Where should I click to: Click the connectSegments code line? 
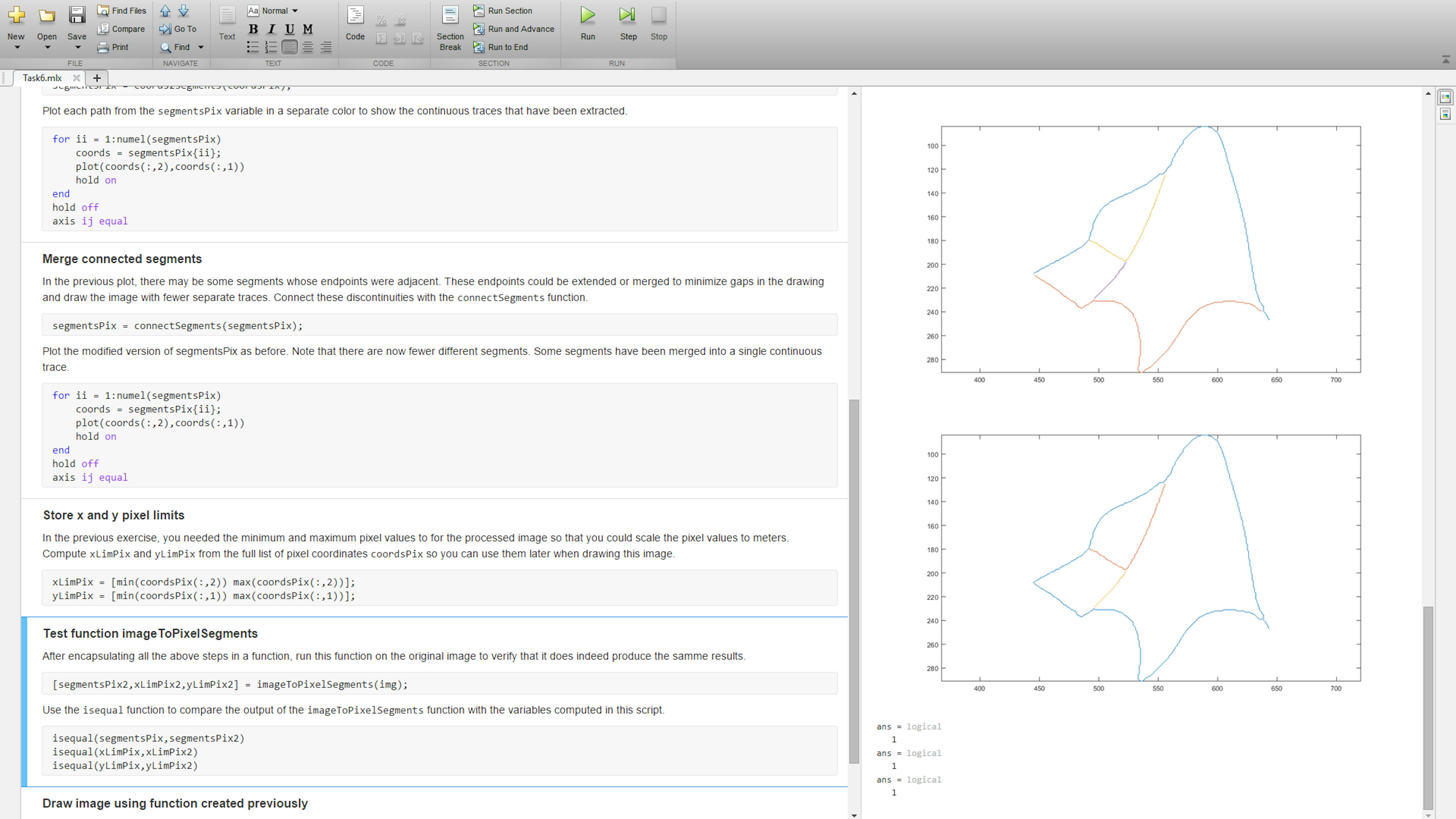[x=177, y=326]
